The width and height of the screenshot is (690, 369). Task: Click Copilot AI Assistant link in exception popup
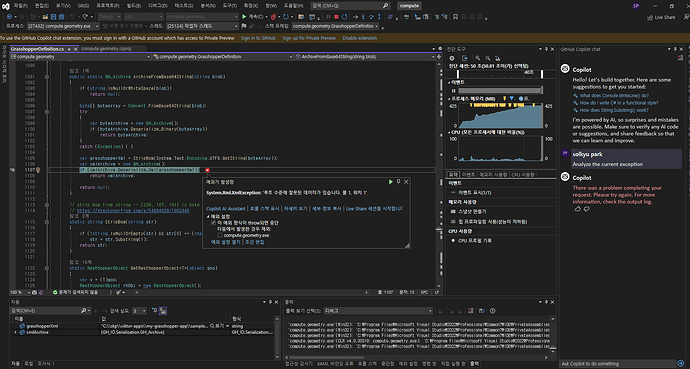click(x=226, y=208)
